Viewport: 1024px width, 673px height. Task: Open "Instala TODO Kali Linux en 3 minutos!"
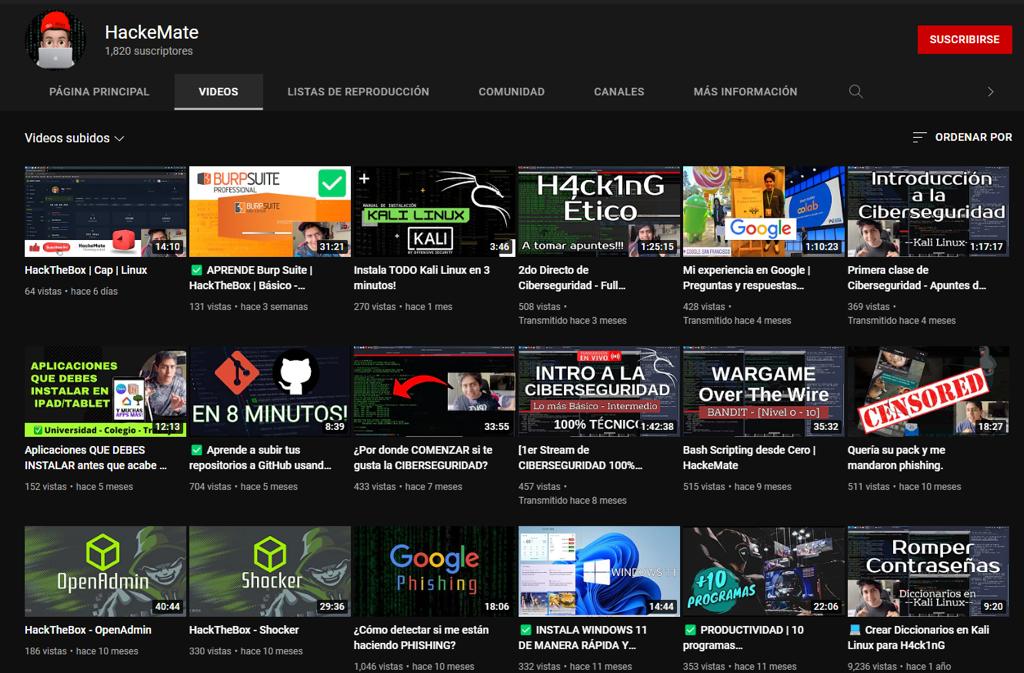[x=433, y=210]
